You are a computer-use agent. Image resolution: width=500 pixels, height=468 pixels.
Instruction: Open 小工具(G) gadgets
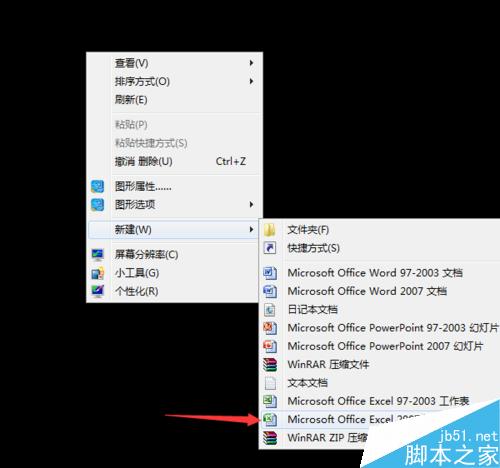[174, 273]
